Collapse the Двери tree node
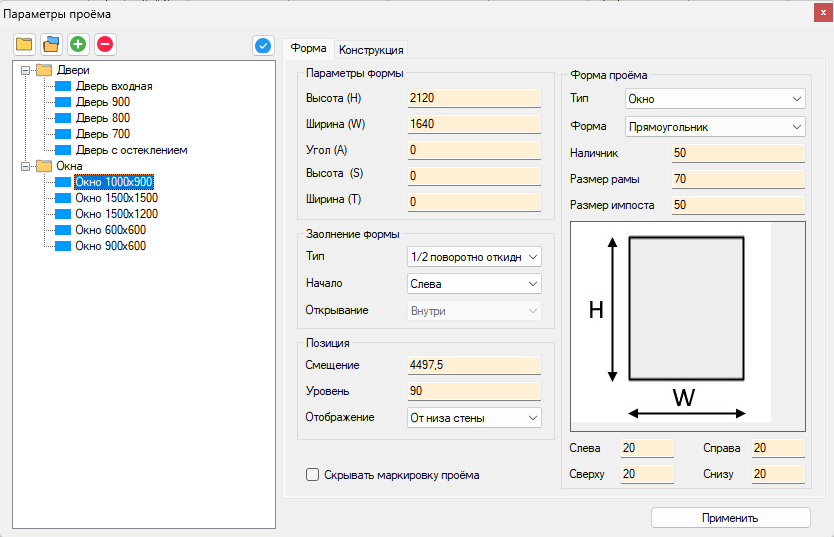This screenshot has width=834, height=537. point(26,70)
